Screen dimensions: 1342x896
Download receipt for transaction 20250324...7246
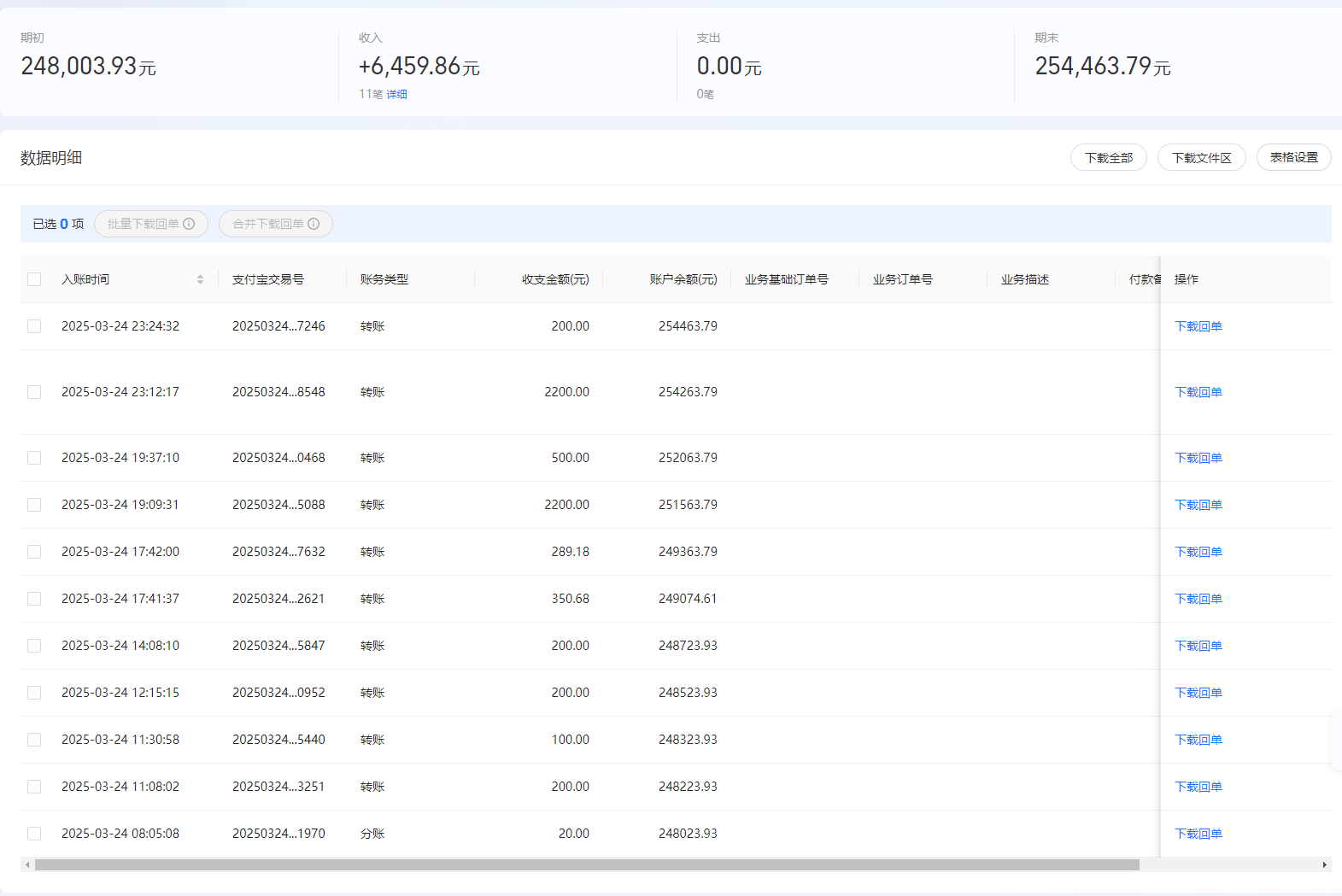coord(1198,326)
